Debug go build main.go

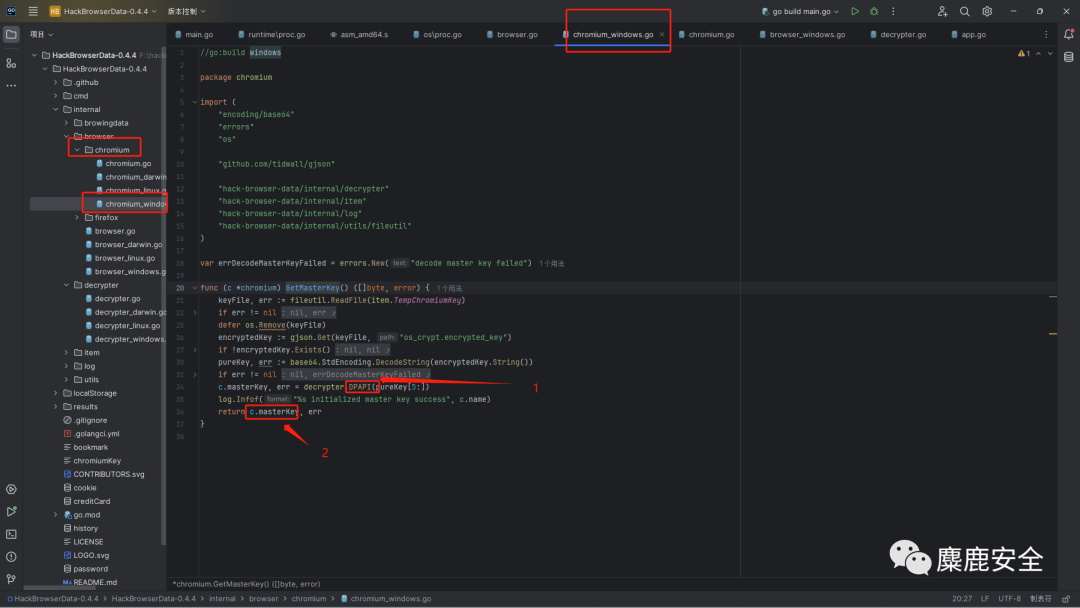pyautogui.click(x=874, y=11)
